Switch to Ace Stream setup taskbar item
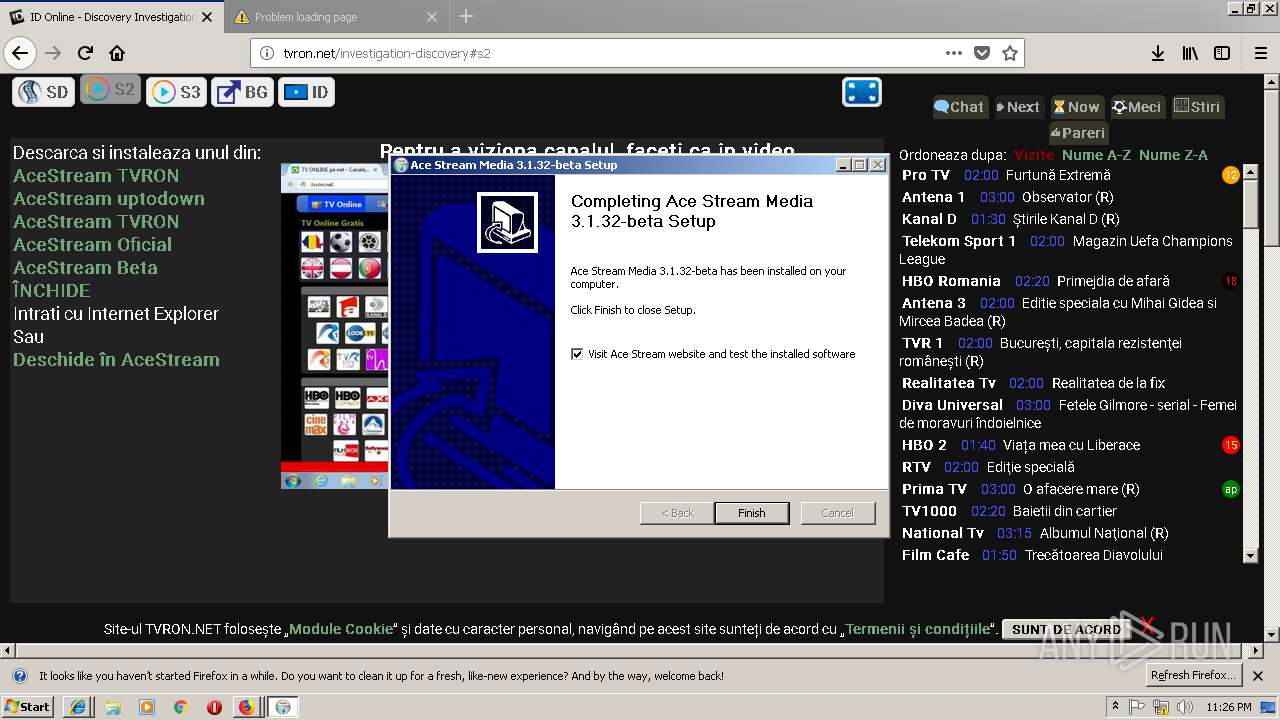The image size is (1280, 720). pyautogui.click(x=283, y=706)
